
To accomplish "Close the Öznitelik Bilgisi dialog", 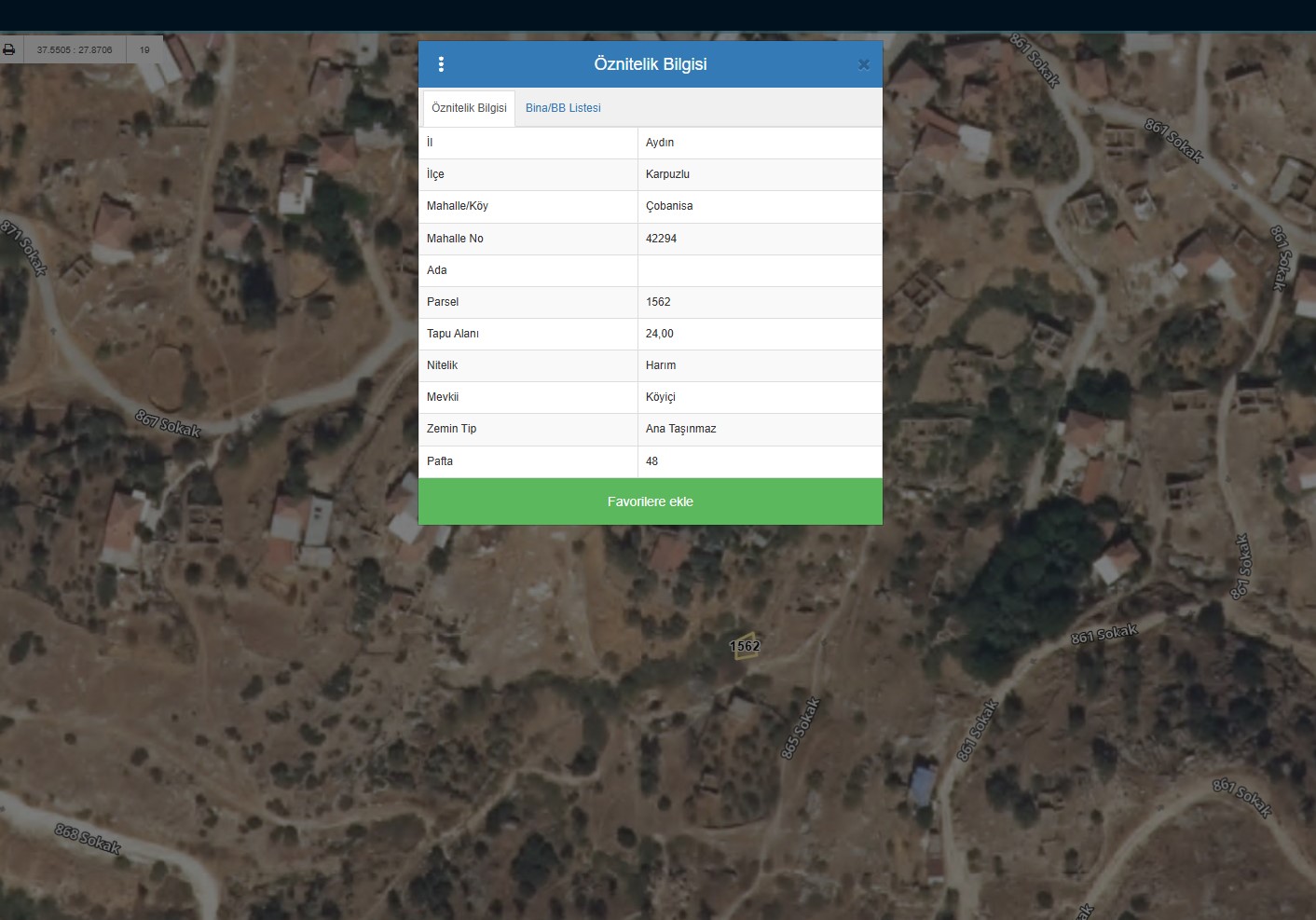I will pos(863,64).
